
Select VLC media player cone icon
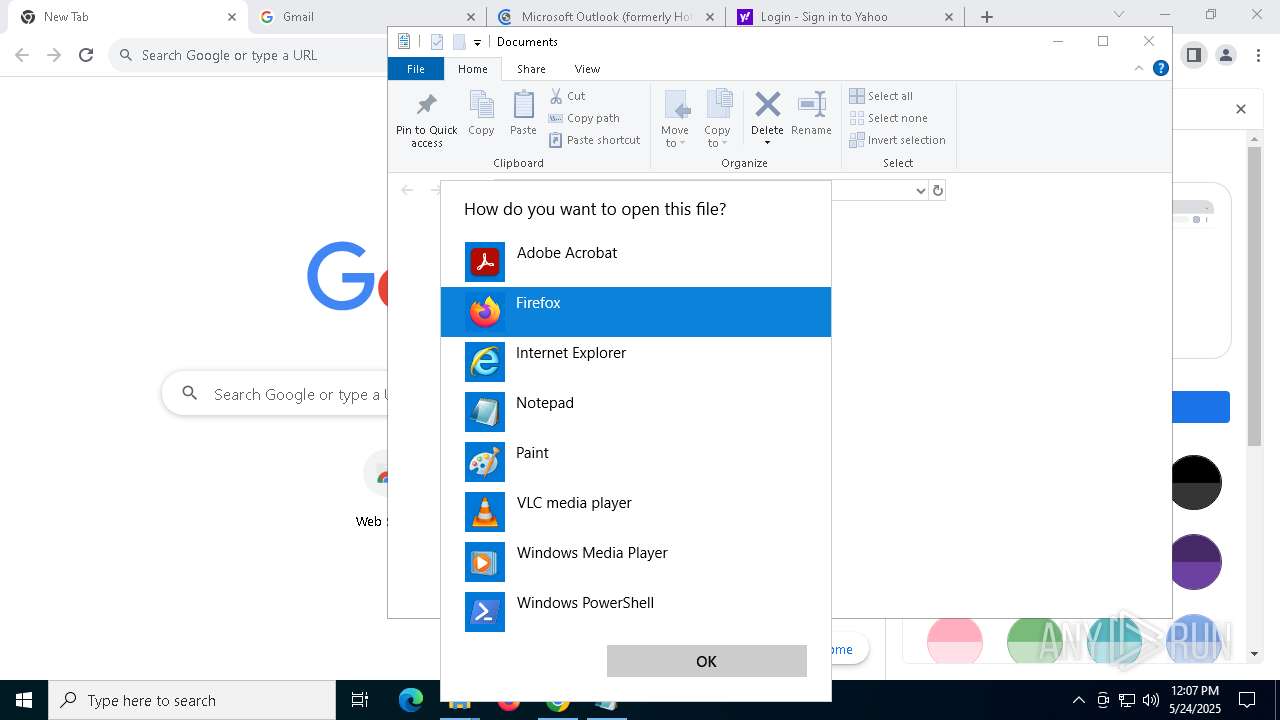click(485, 512)
